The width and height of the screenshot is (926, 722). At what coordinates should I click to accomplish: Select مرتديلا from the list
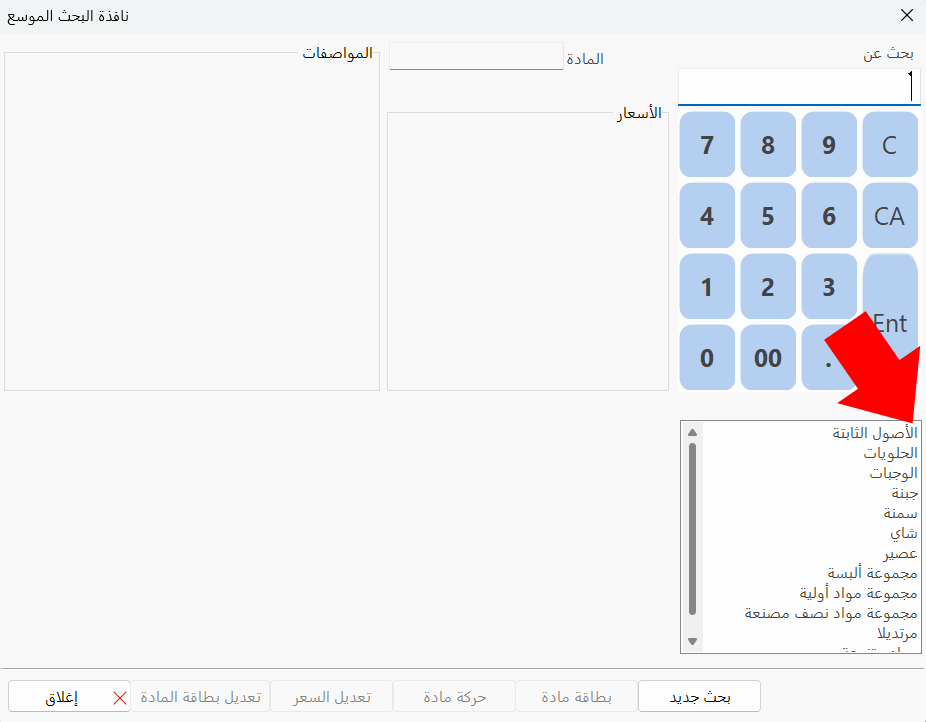(897, 633)
